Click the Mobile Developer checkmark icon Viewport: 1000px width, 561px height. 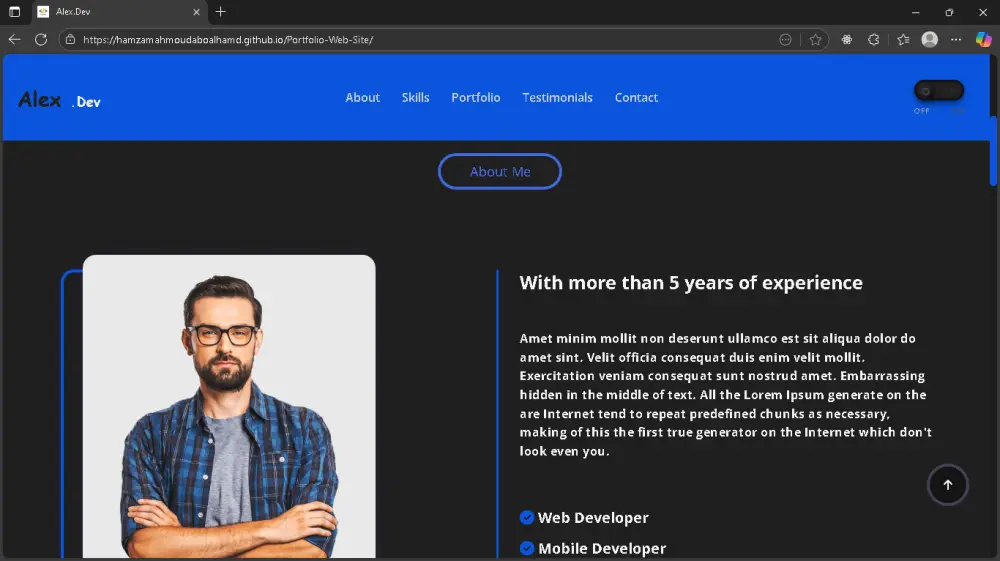coord(527,548)
